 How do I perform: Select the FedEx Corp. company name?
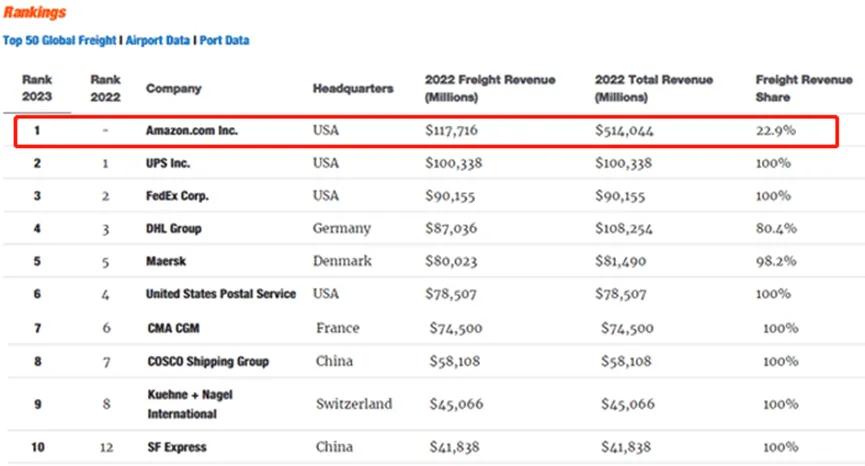[x=177, y=196]
